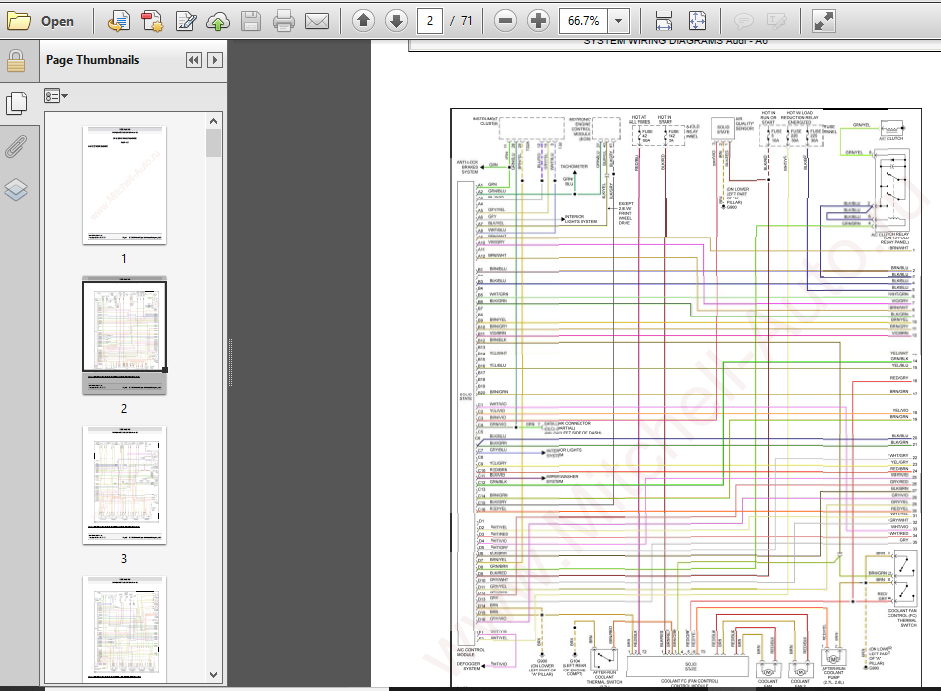The image size is (941, 691).
Task: Open the Layers pane icon
Action: point(16,190)
